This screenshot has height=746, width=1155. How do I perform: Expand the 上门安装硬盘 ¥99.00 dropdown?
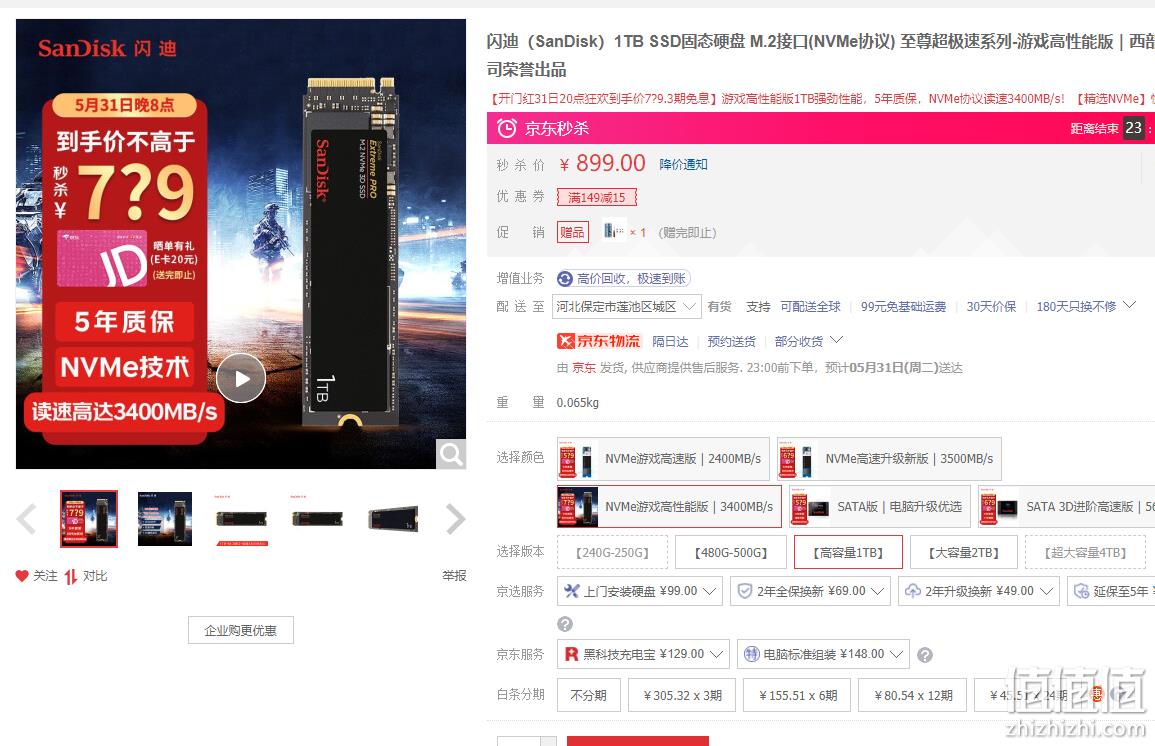[639, 591]
